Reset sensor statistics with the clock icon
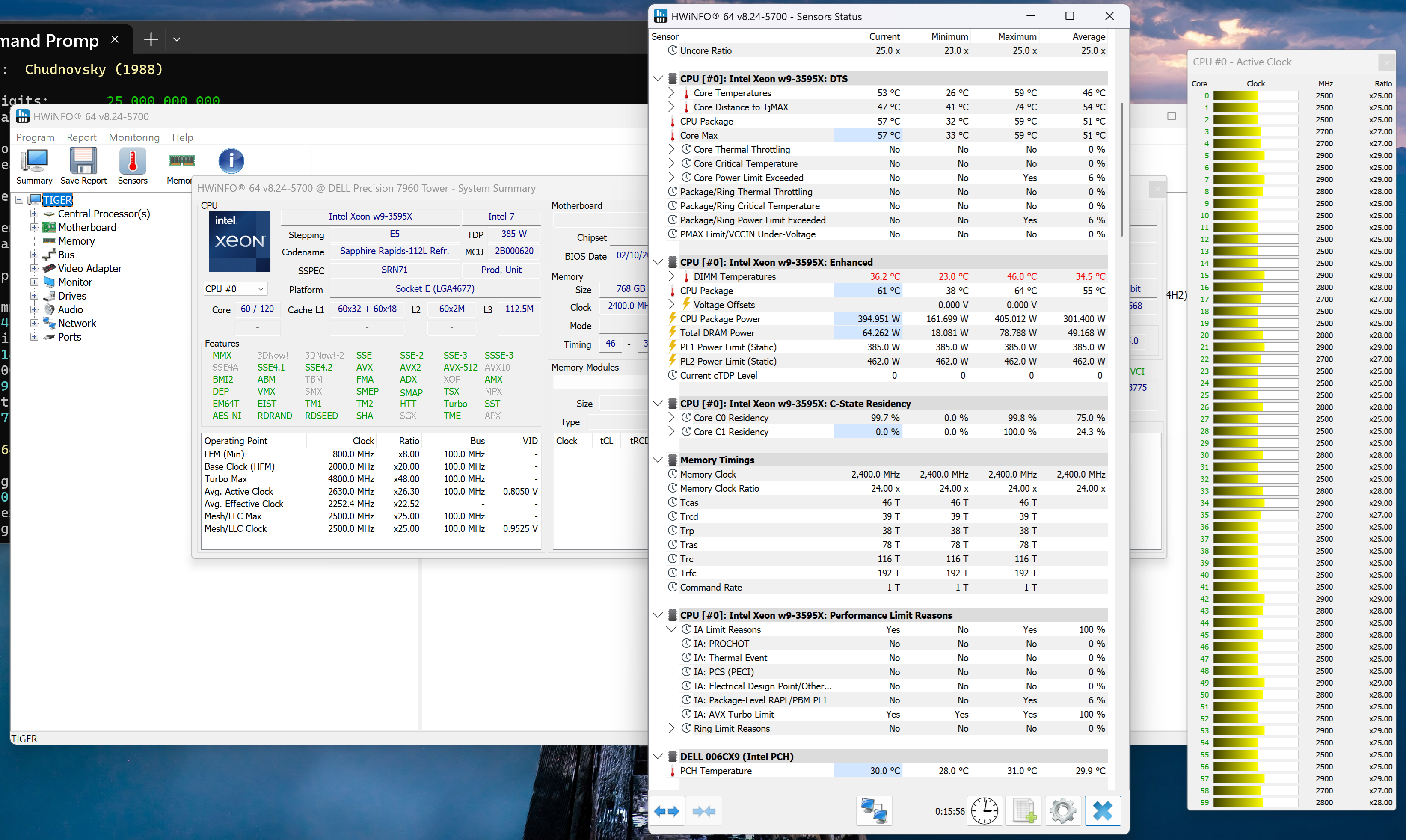The image size is (1406, 840). [x=985, y=811]
